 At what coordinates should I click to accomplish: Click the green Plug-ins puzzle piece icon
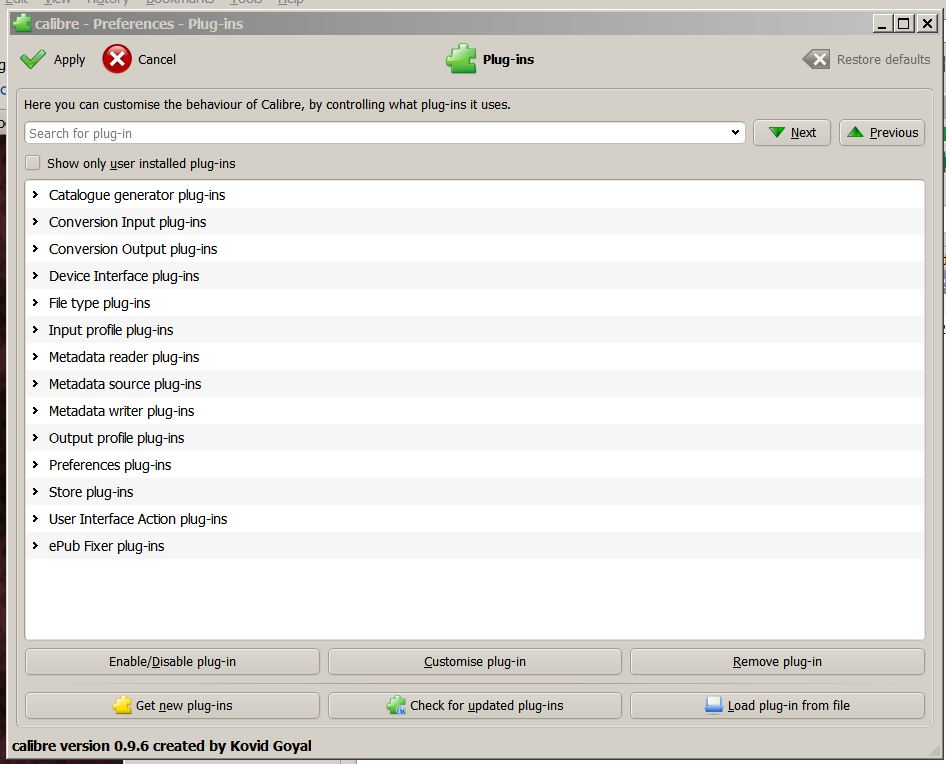pos(462,59)
